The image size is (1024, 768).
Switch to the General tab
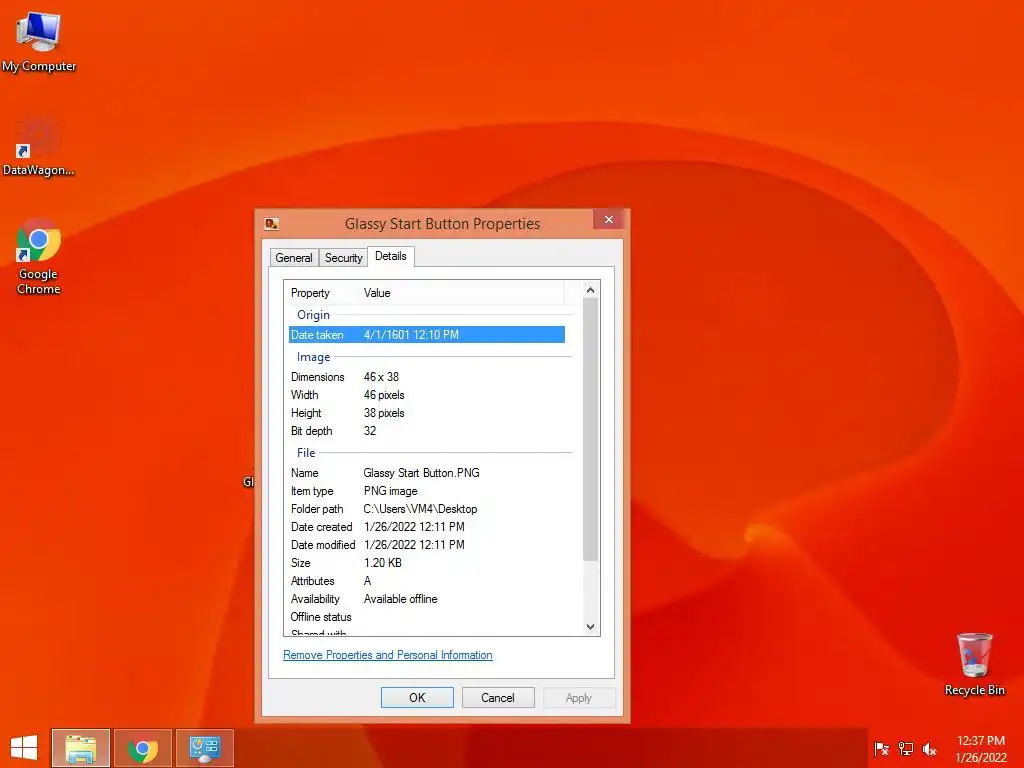(x=294, y=258)
